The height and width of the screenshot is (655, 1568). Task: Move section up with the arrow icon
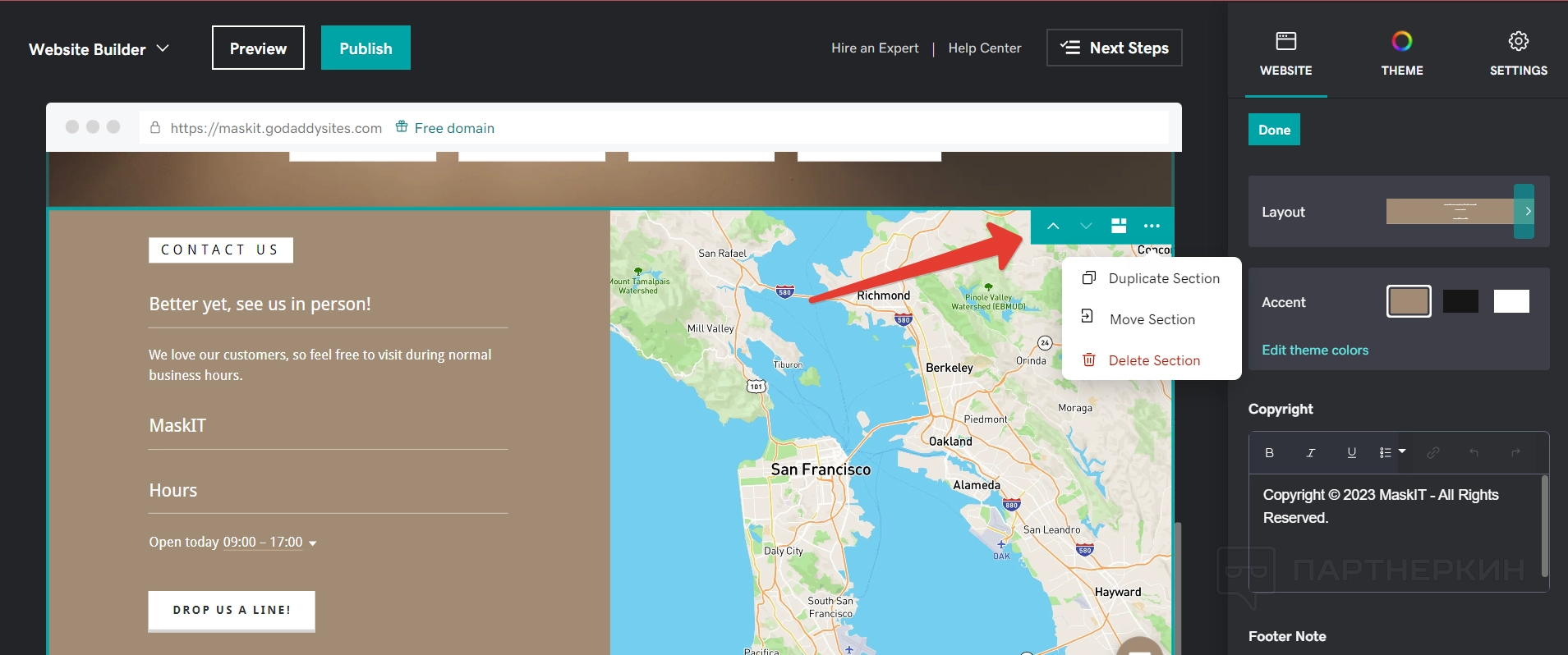(1053, 227)
